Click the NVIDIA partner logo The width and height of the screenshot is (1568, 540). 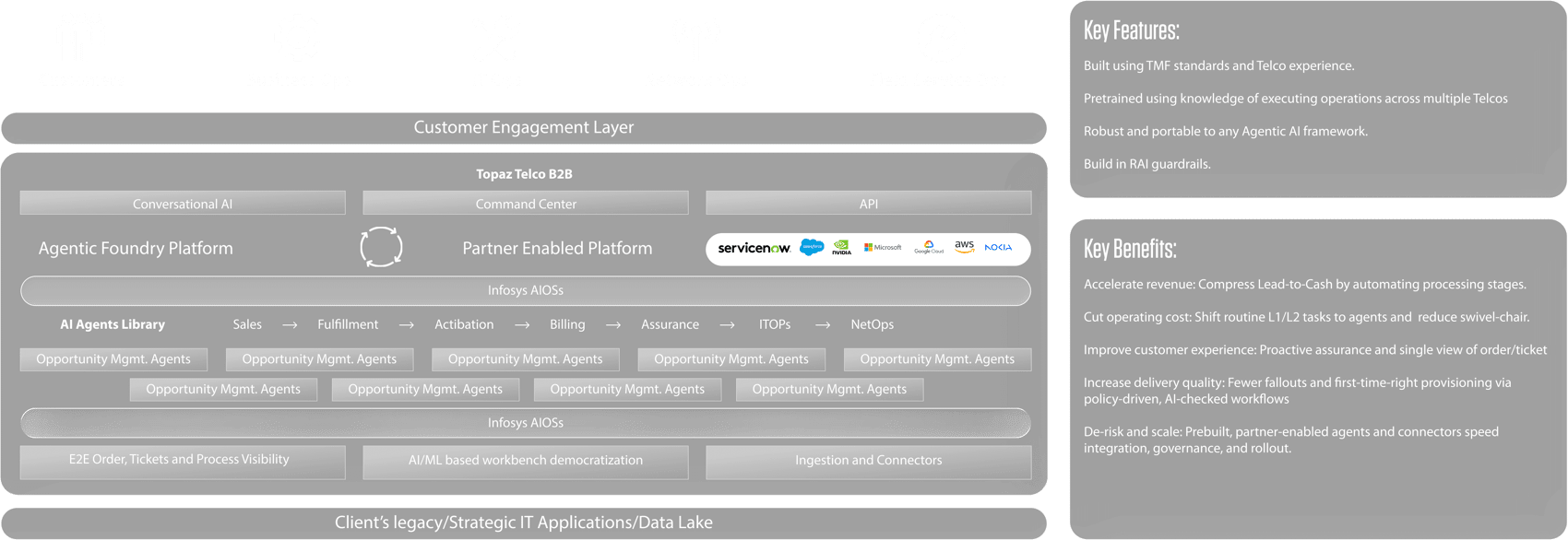coord(841,248)
